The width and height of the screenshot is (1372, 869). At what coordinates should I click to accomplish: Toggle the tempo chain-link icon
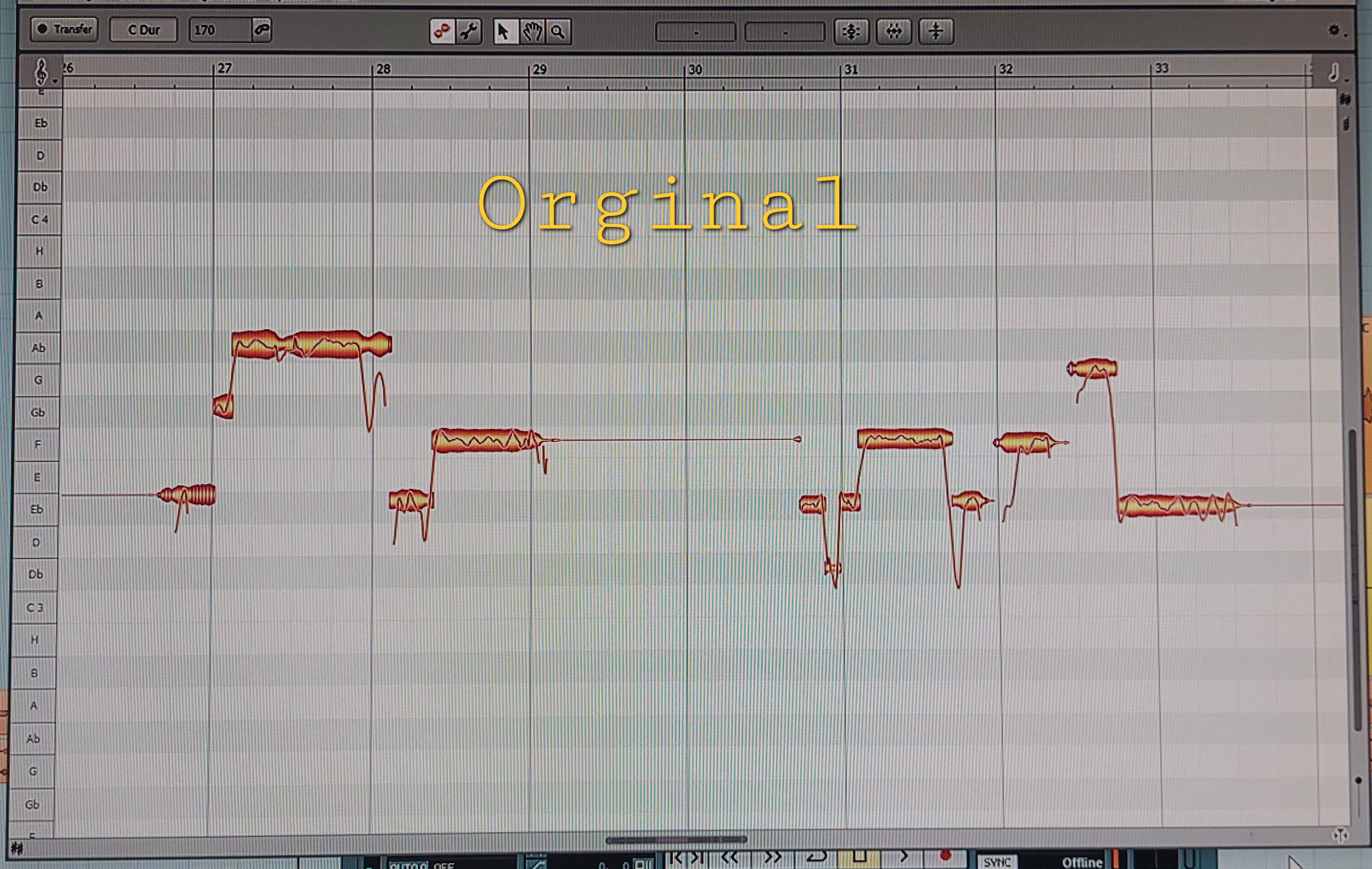point(262,29)
